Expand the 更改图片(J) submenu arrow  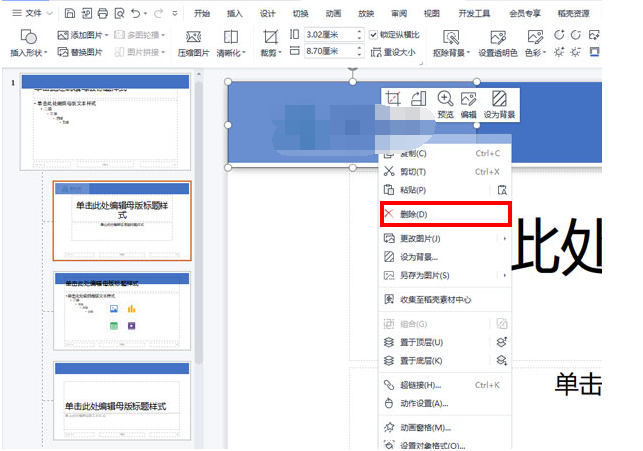[504, 238]
